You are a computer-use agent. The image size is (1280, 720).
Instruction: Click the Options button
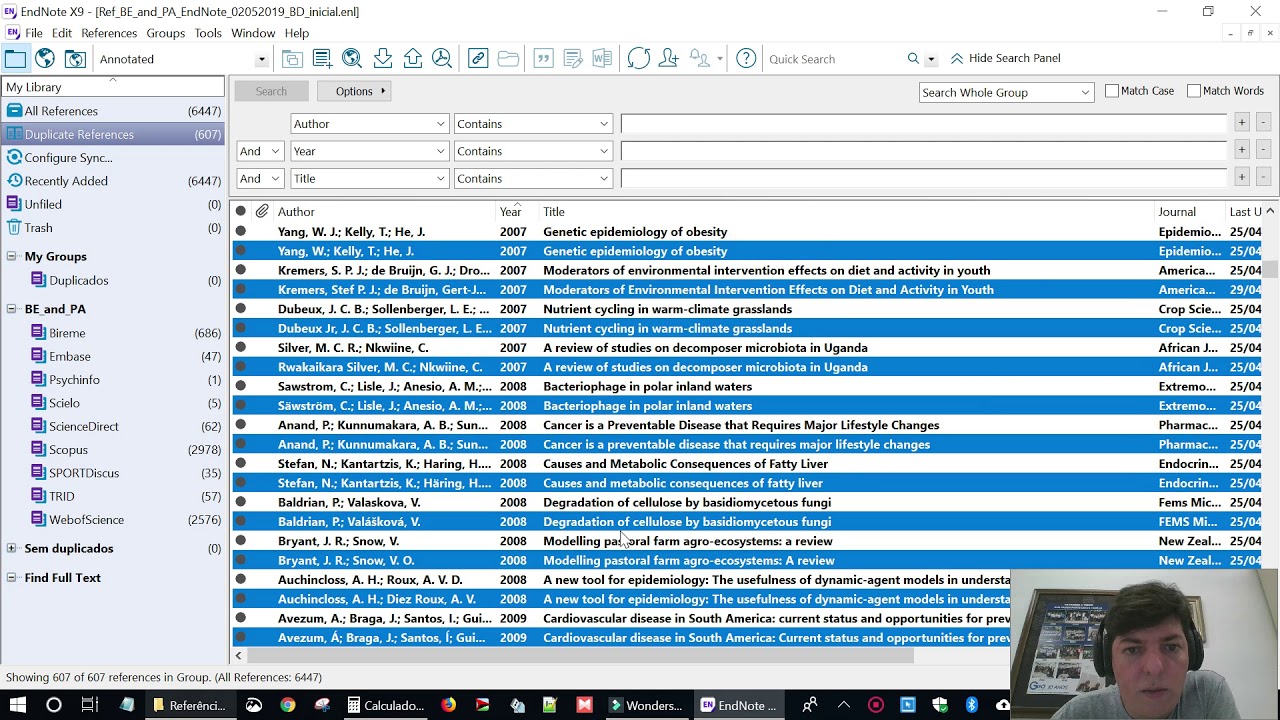point(354,91)
